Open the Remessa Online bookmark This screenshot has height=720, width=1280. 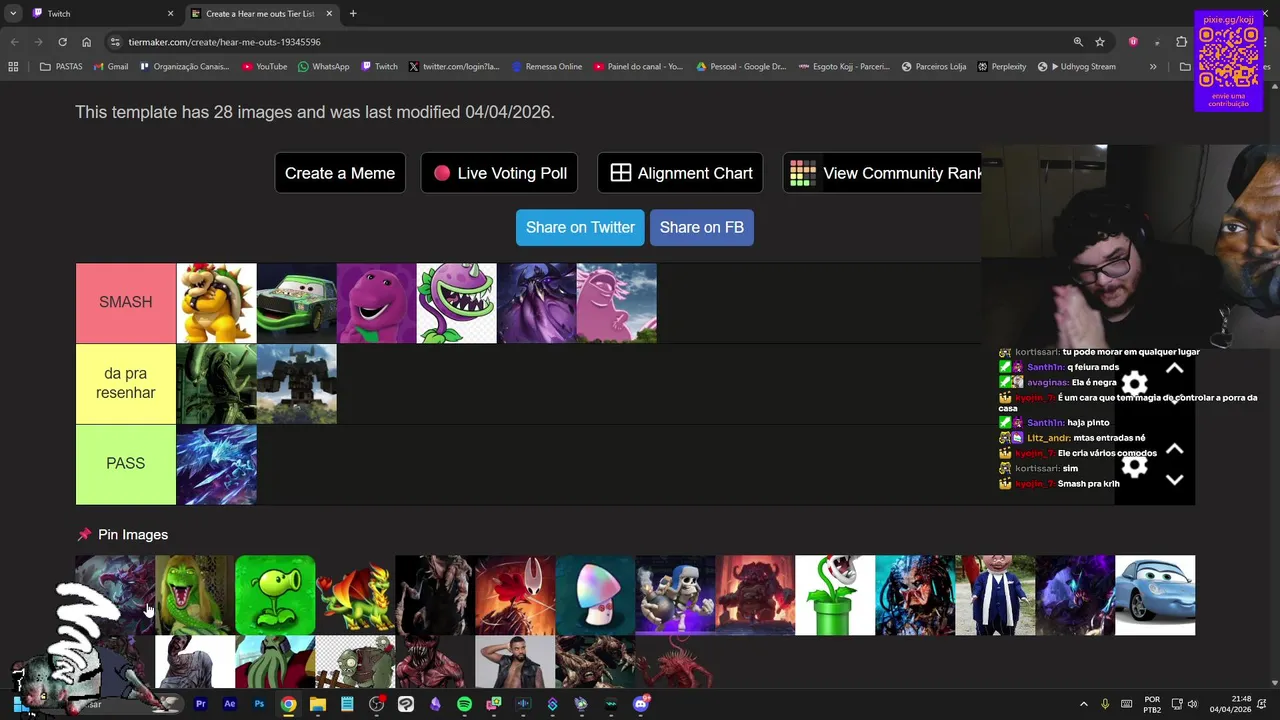click(547, 67)
